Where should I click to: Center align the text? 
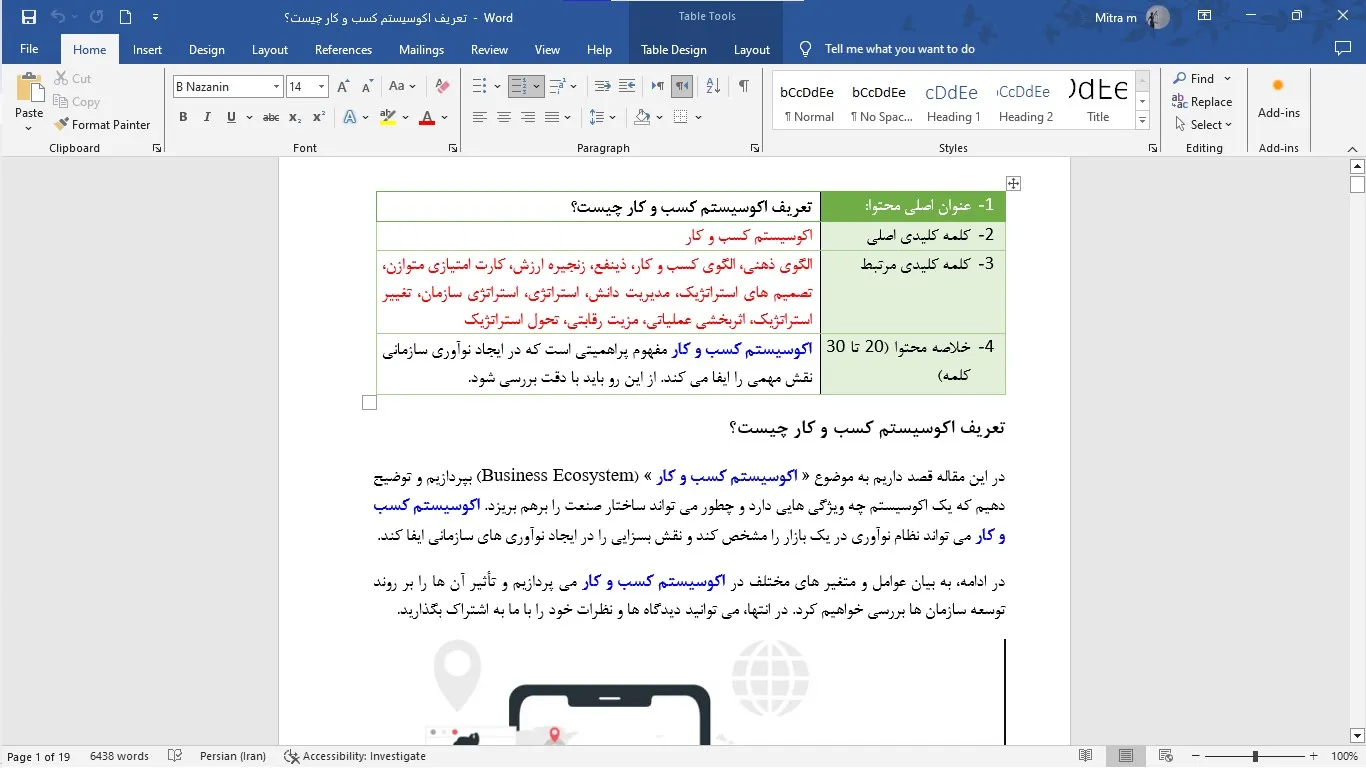click(x=503, y=117)
